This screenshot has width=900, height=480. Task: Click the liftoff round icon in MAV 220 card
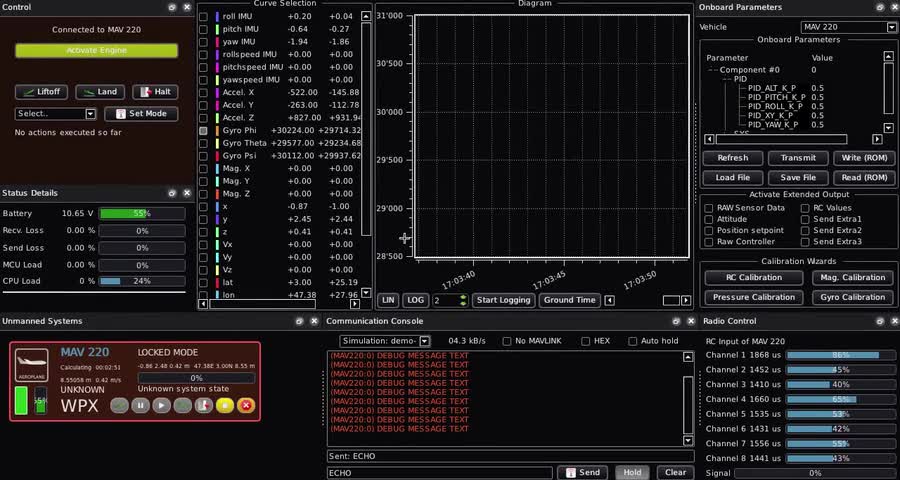click(119, 405)
